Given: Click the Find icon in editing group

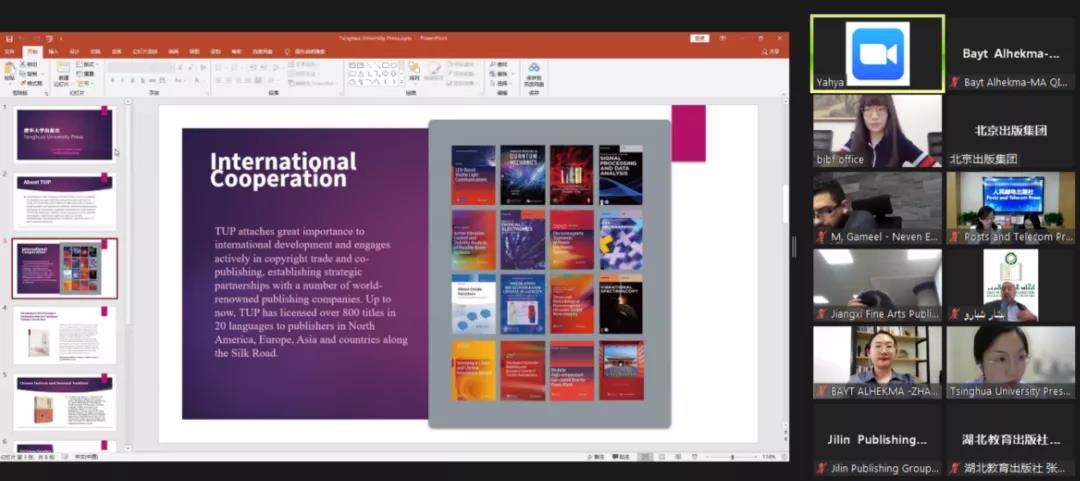Looking at the screenshot, I should pos(500,64).
